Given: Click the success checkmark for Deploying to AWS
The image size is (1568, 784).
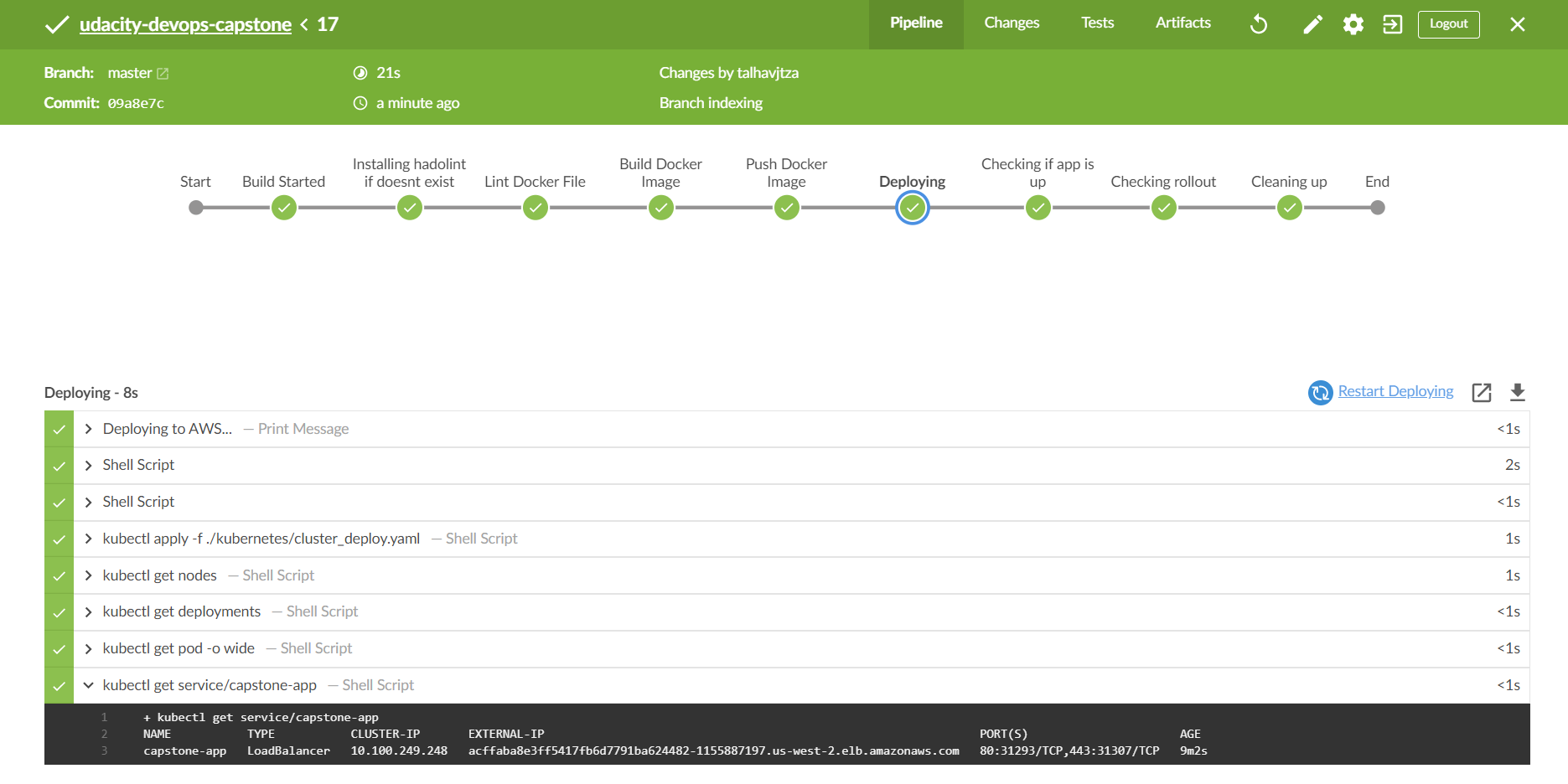Looking at the screenshot, I should pyautogui.click(x=59, y=429).
